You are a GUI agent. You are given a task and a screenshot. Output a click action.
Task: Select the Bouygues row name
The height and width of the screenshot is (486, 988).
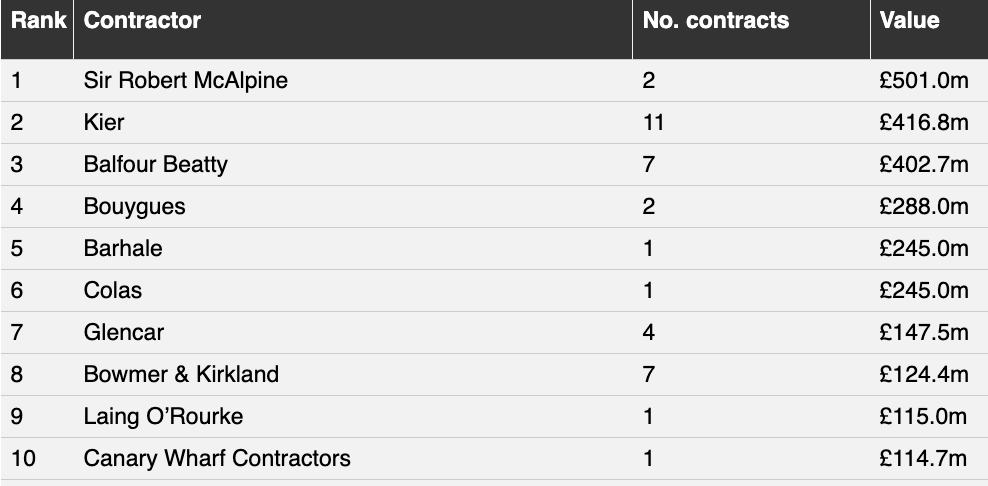134,206
